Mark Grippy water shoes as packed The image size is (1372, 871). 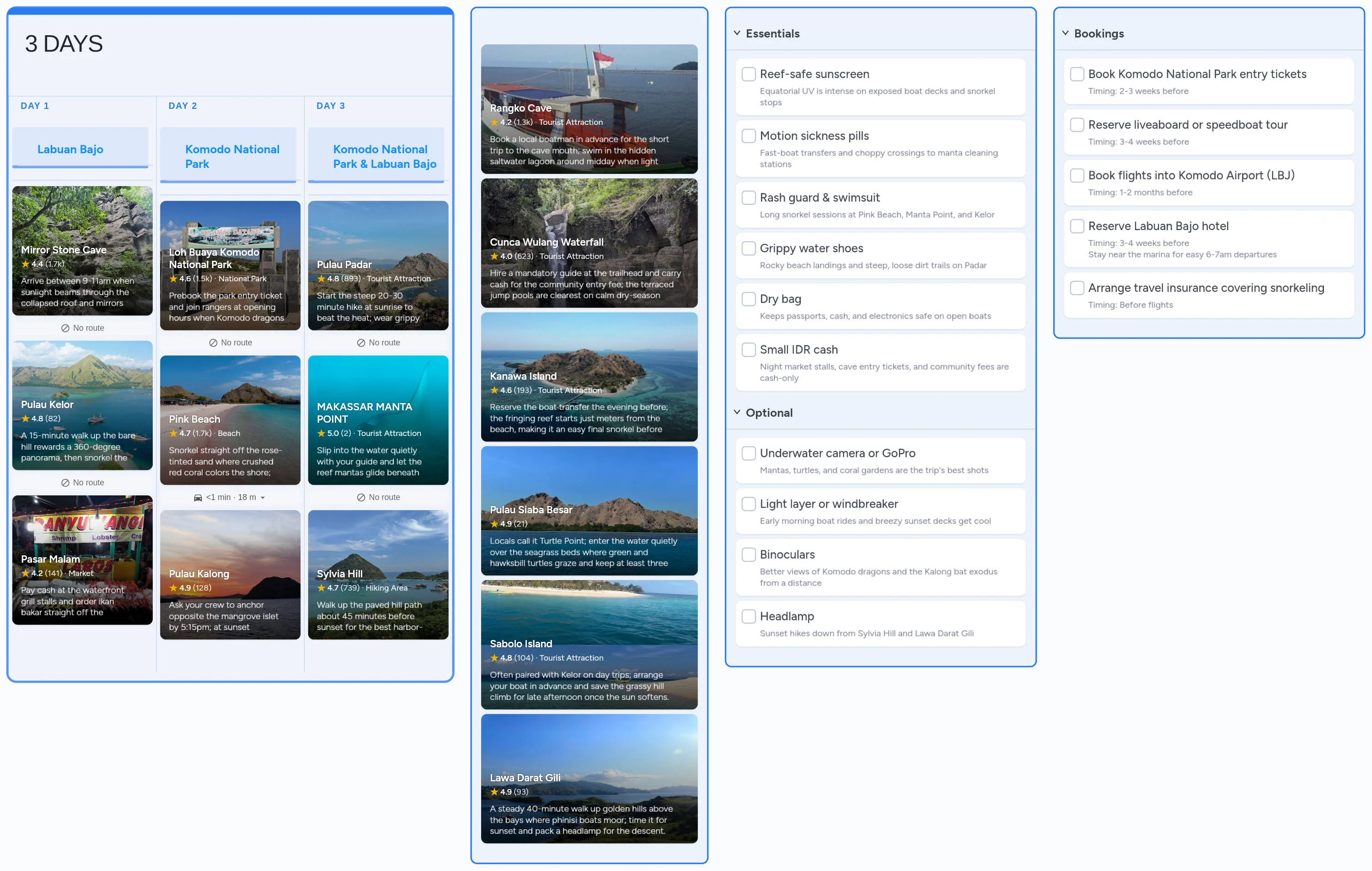tap(749, 248)
